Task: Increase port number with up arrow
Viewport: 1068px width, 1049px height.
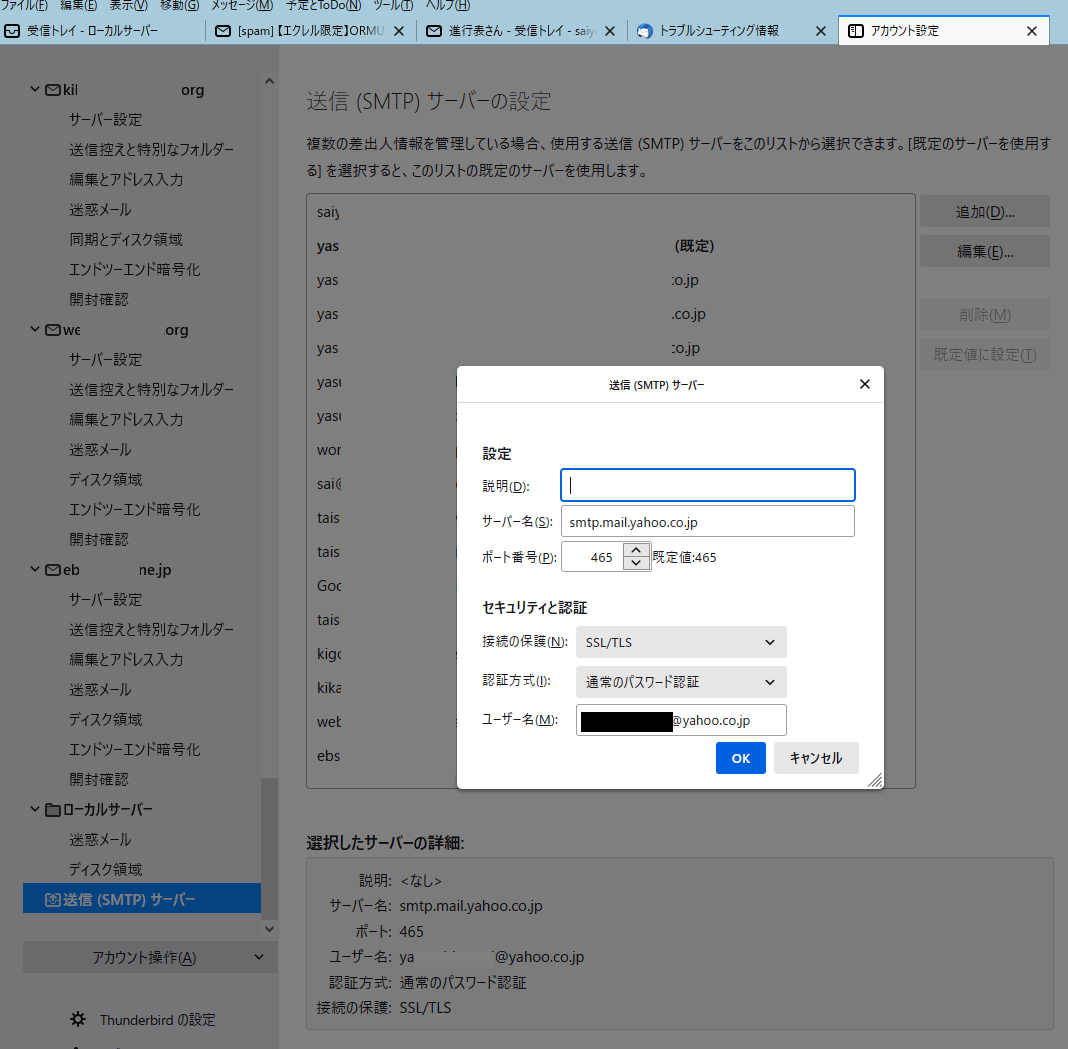Action: [x=636, y=550]
